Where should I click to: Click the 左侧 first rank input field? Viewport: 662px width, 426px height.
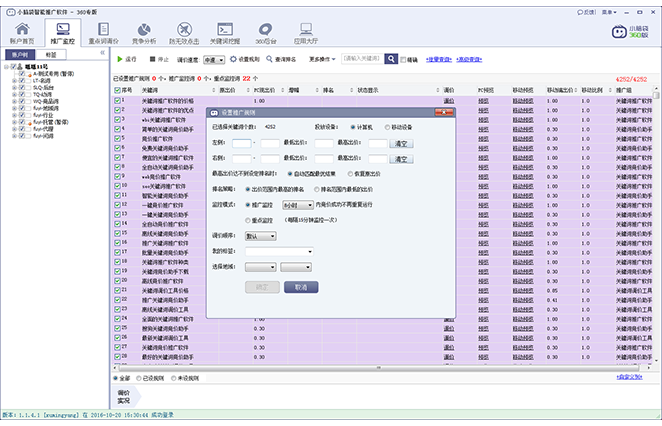pyautogui.click(x=240, y=143)
